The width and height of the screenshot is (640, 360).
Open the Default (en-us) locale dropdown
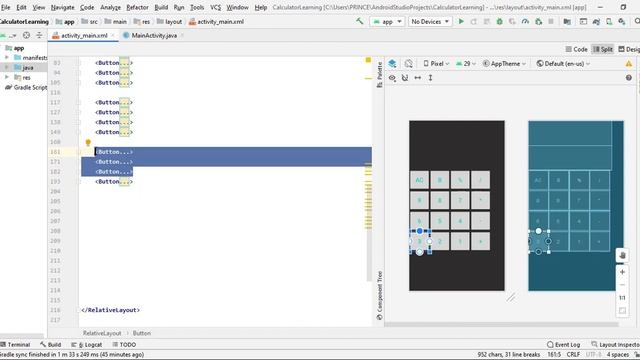(563, 64)
